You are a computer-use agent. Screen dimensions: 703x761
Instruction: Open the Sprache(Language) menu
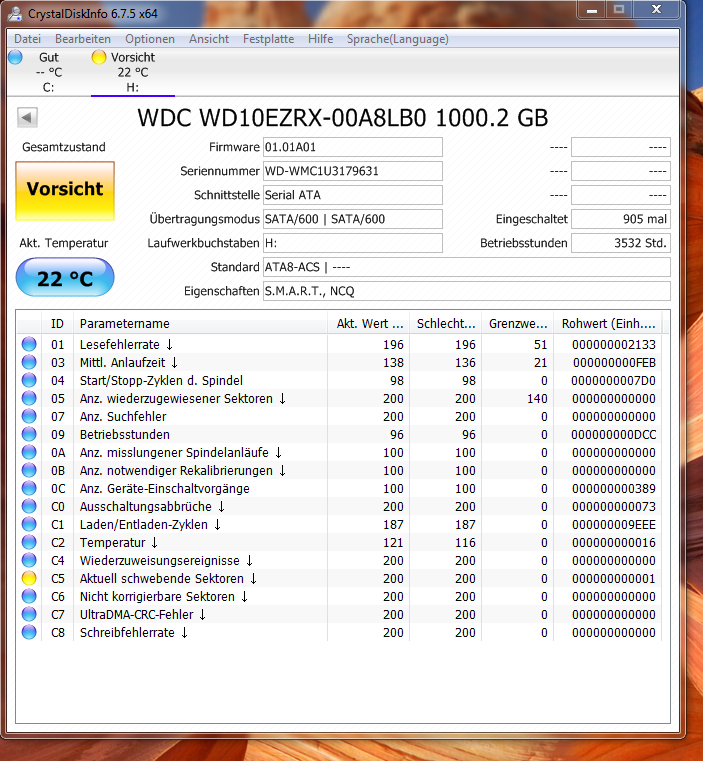tap(398, 39)
